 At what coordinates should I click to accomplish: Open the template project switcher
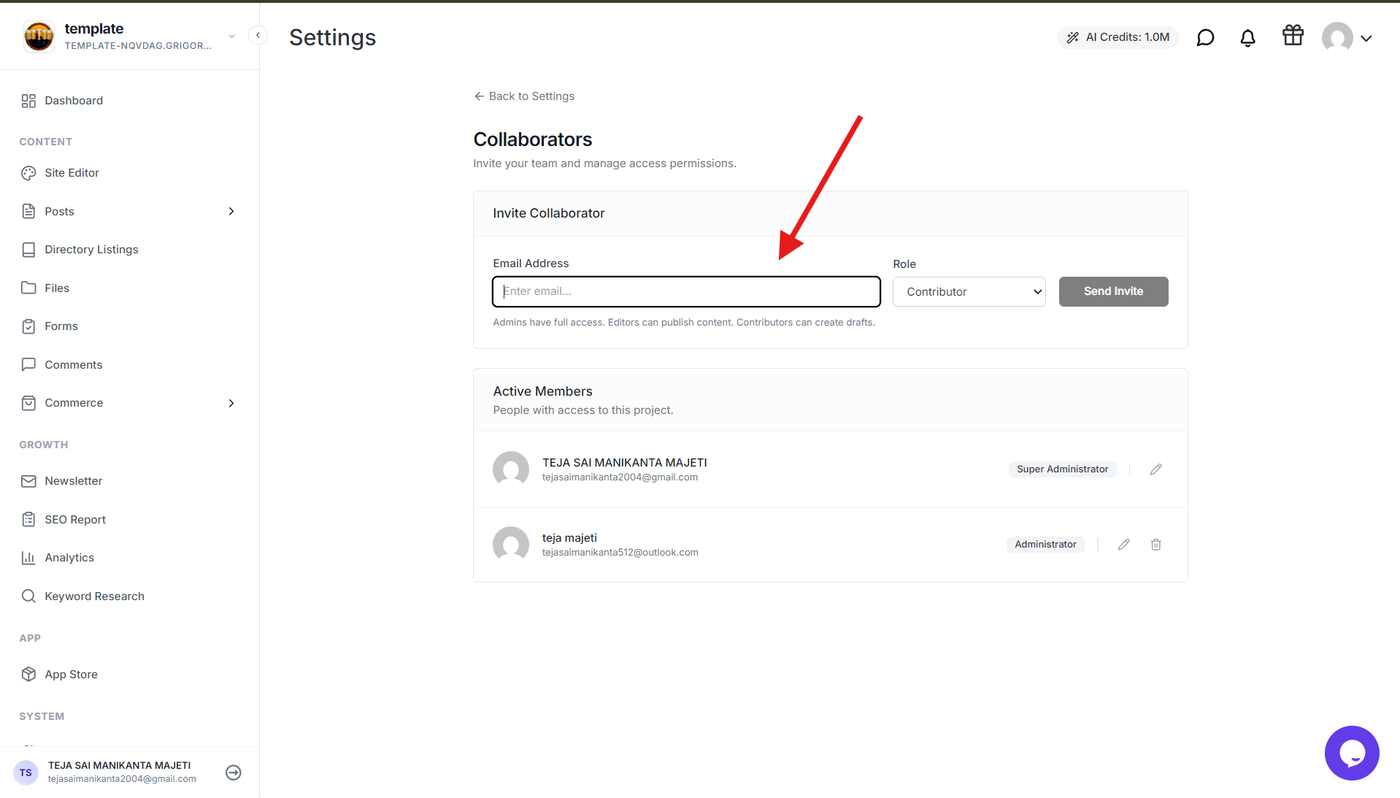(x=129, y=36)
